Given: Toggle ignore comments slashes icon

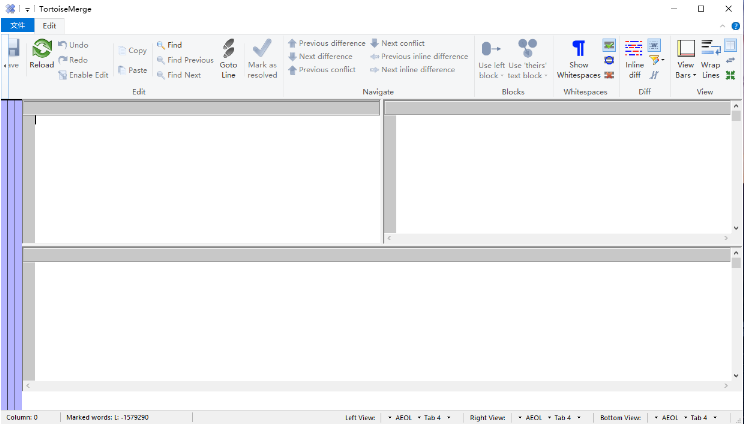Looking at the screenshot, I should click(x=654, y=75).
